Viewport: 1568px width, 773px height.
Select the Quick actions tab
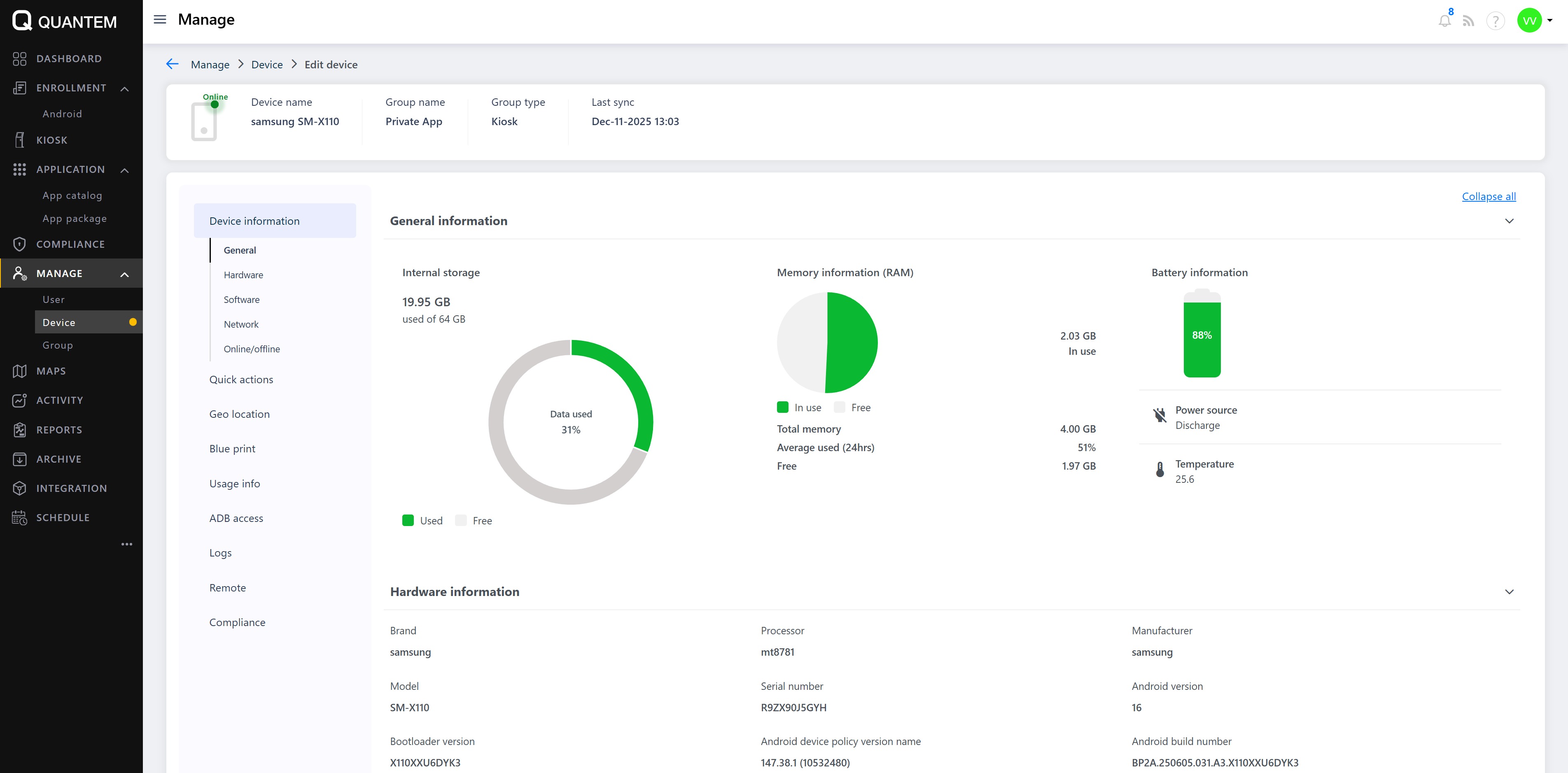tap(241, 379)
